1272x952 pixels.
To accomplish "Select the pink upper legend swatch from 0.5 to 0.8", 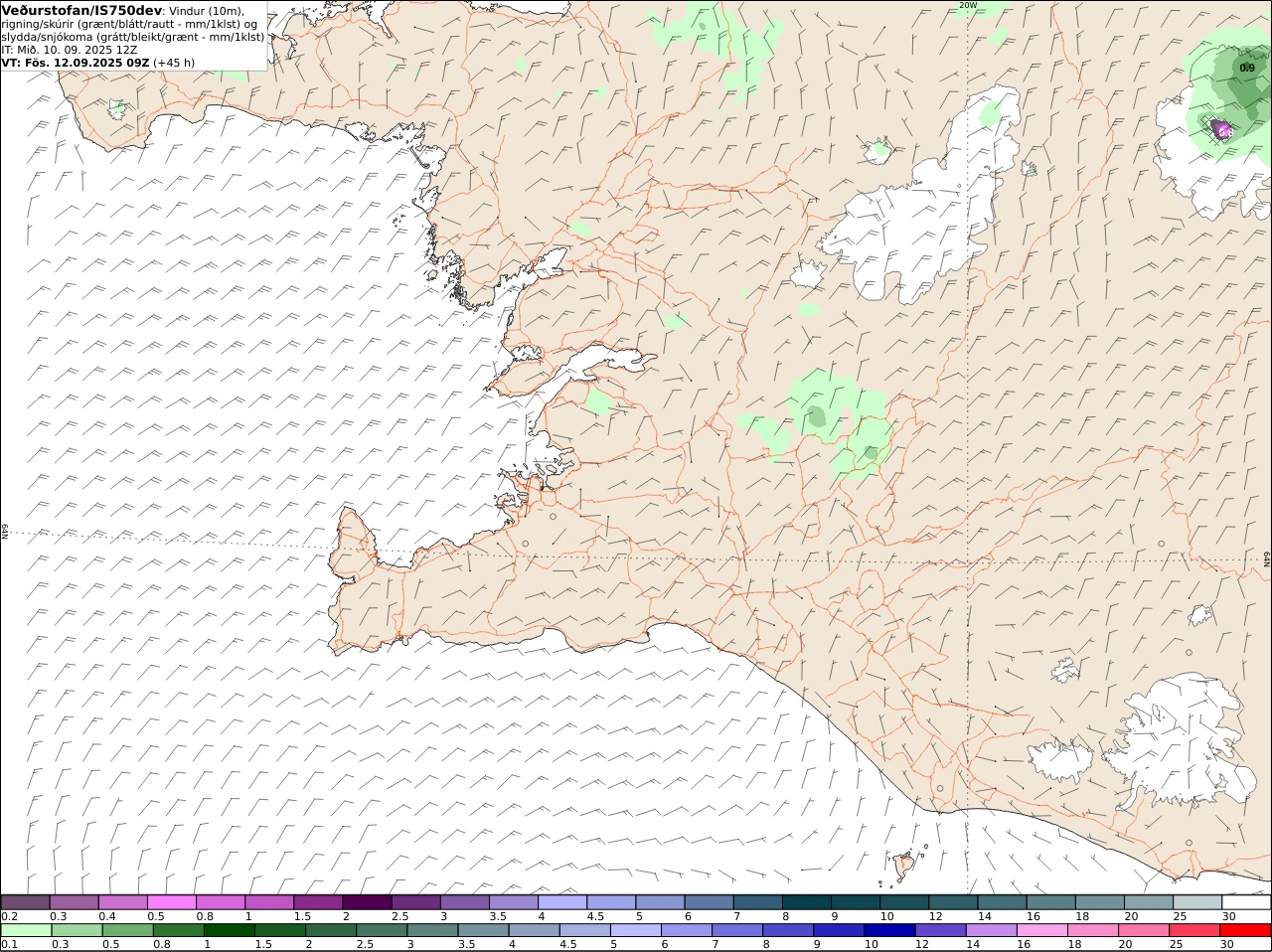I will tap(172, 901).
